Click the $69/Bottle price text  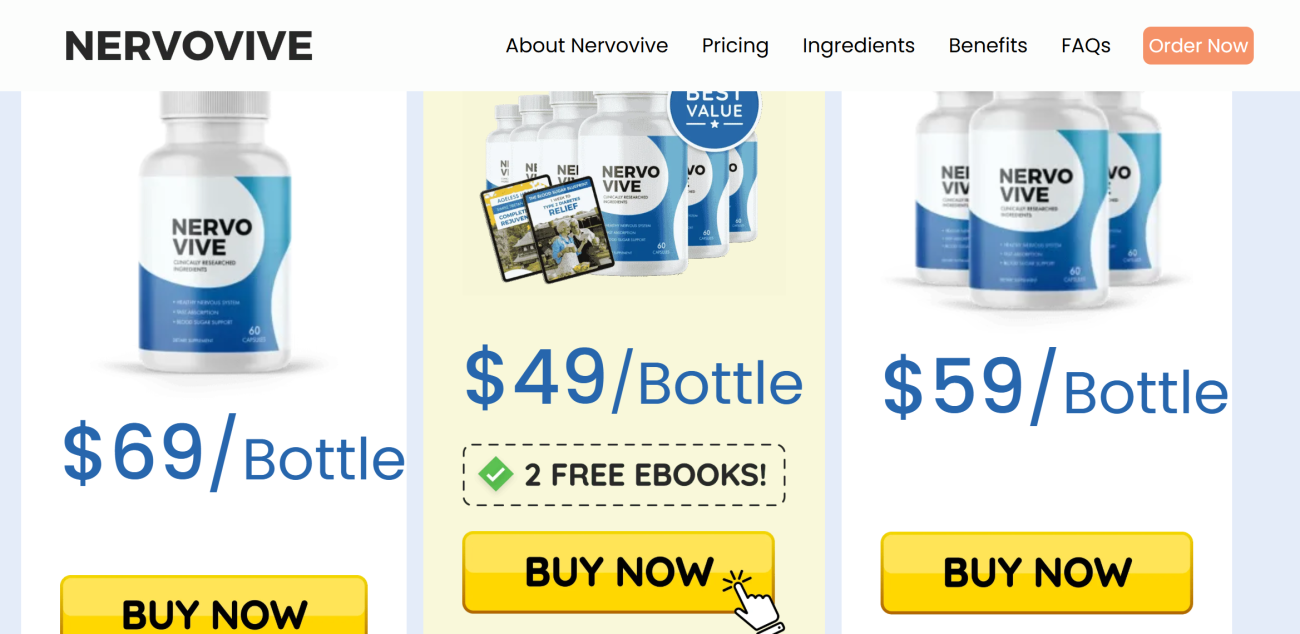(x=233, y=452)
